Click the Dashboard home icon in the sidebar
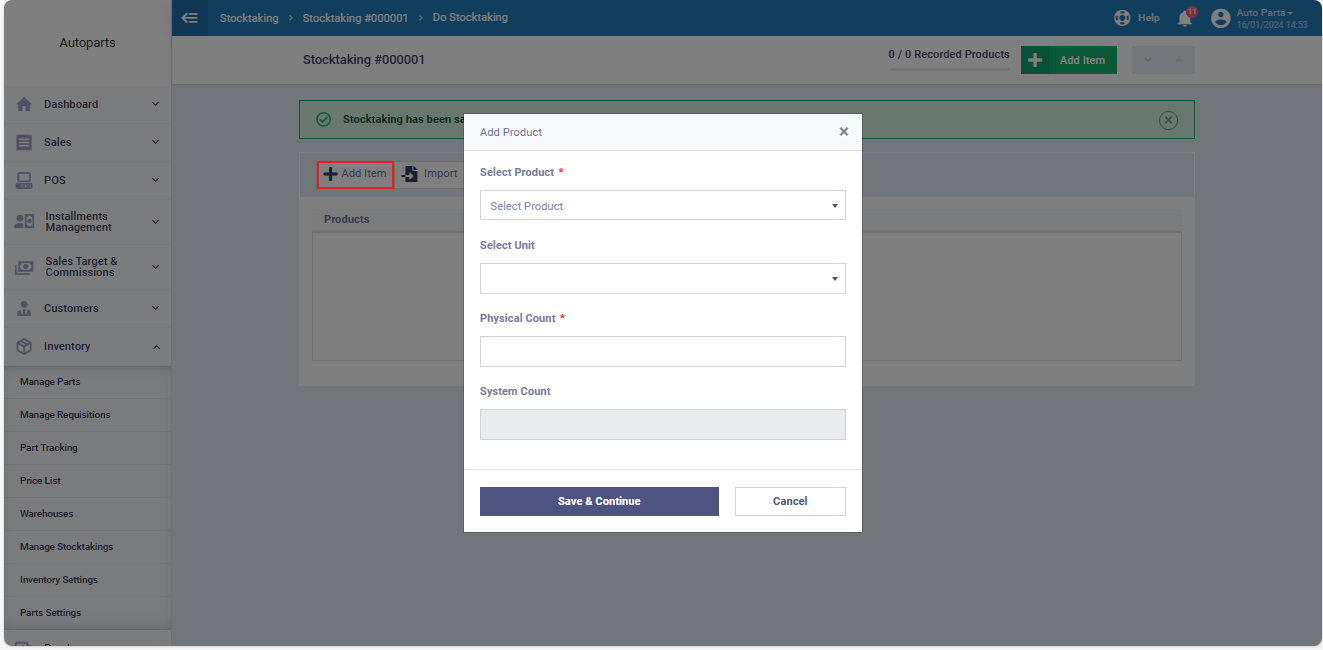This screenshot has width=1323, height=650. (x=25, y=104)
